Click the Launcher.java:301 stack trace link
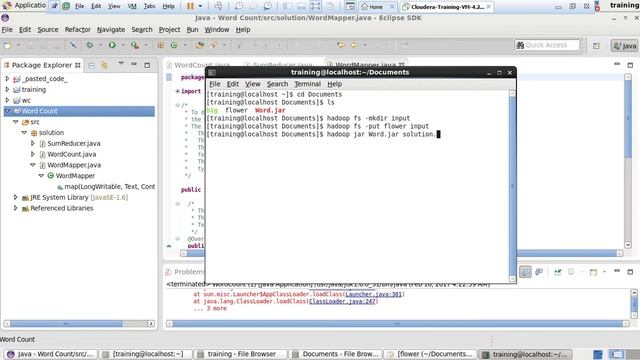Screen dimensions: 640x360 (x=374, y=294)
